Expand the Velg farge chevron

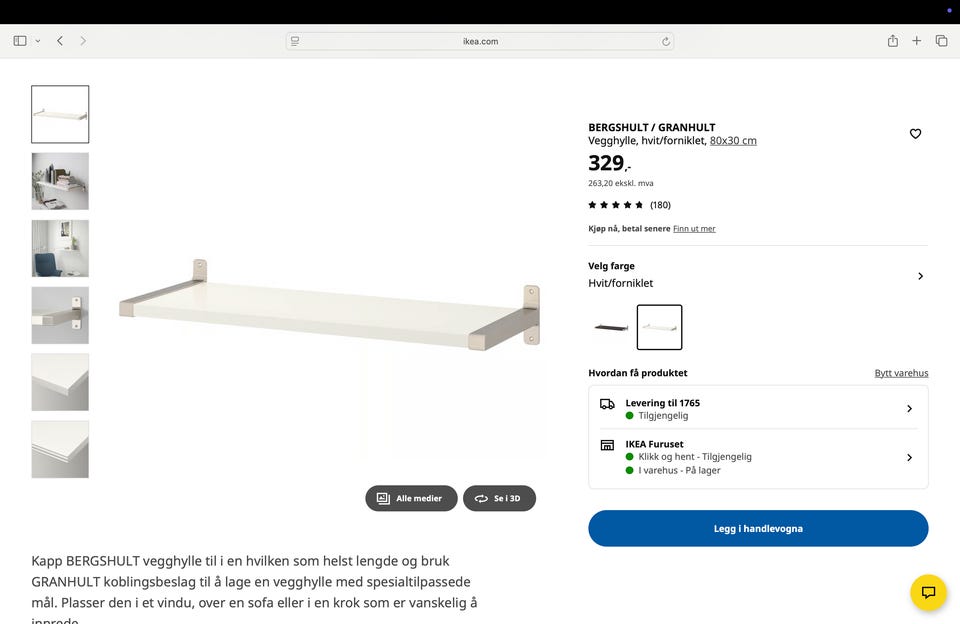click(x=920, y=276)
